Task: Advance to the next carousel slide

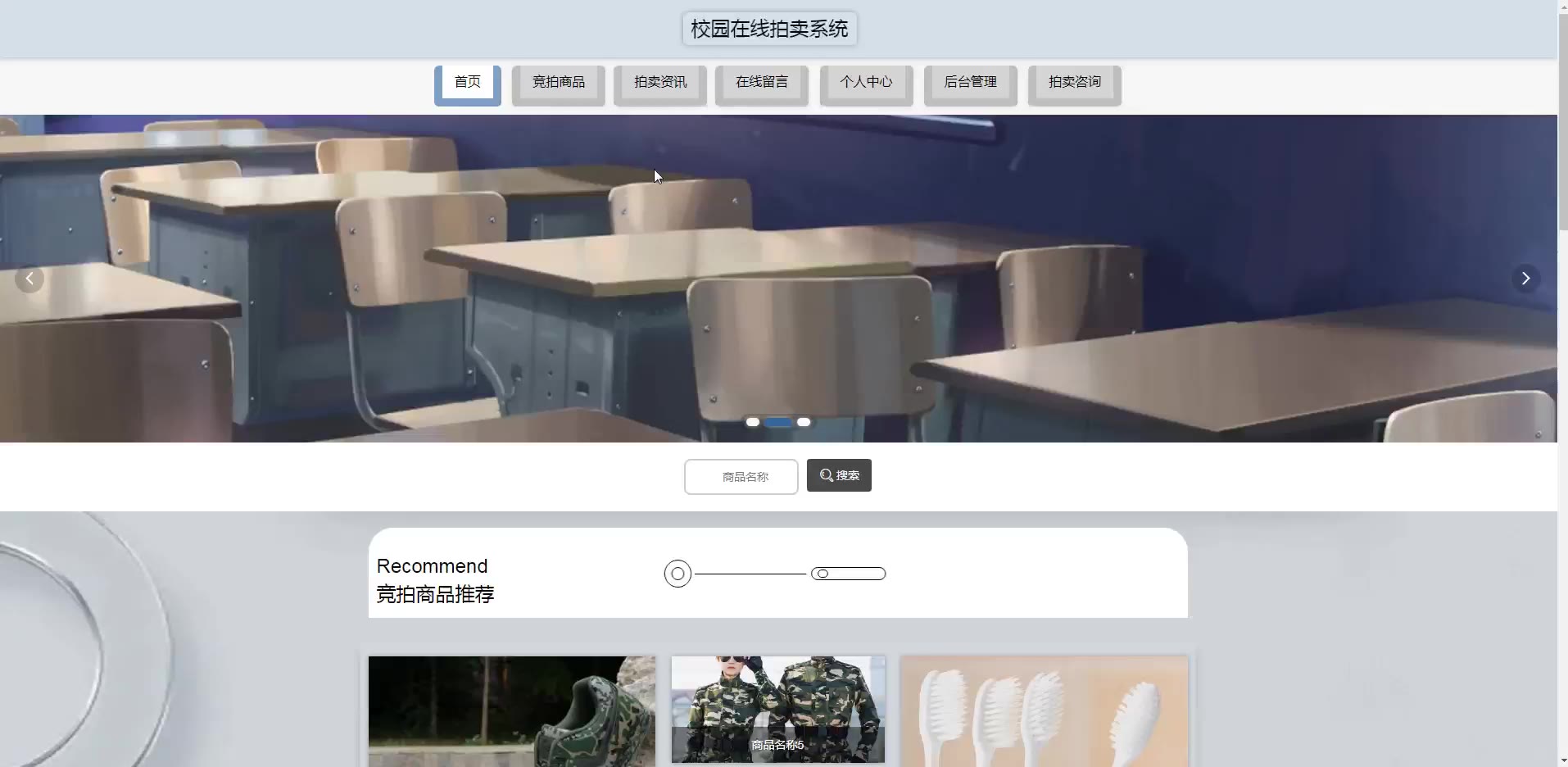Action: click(1526, 279)
